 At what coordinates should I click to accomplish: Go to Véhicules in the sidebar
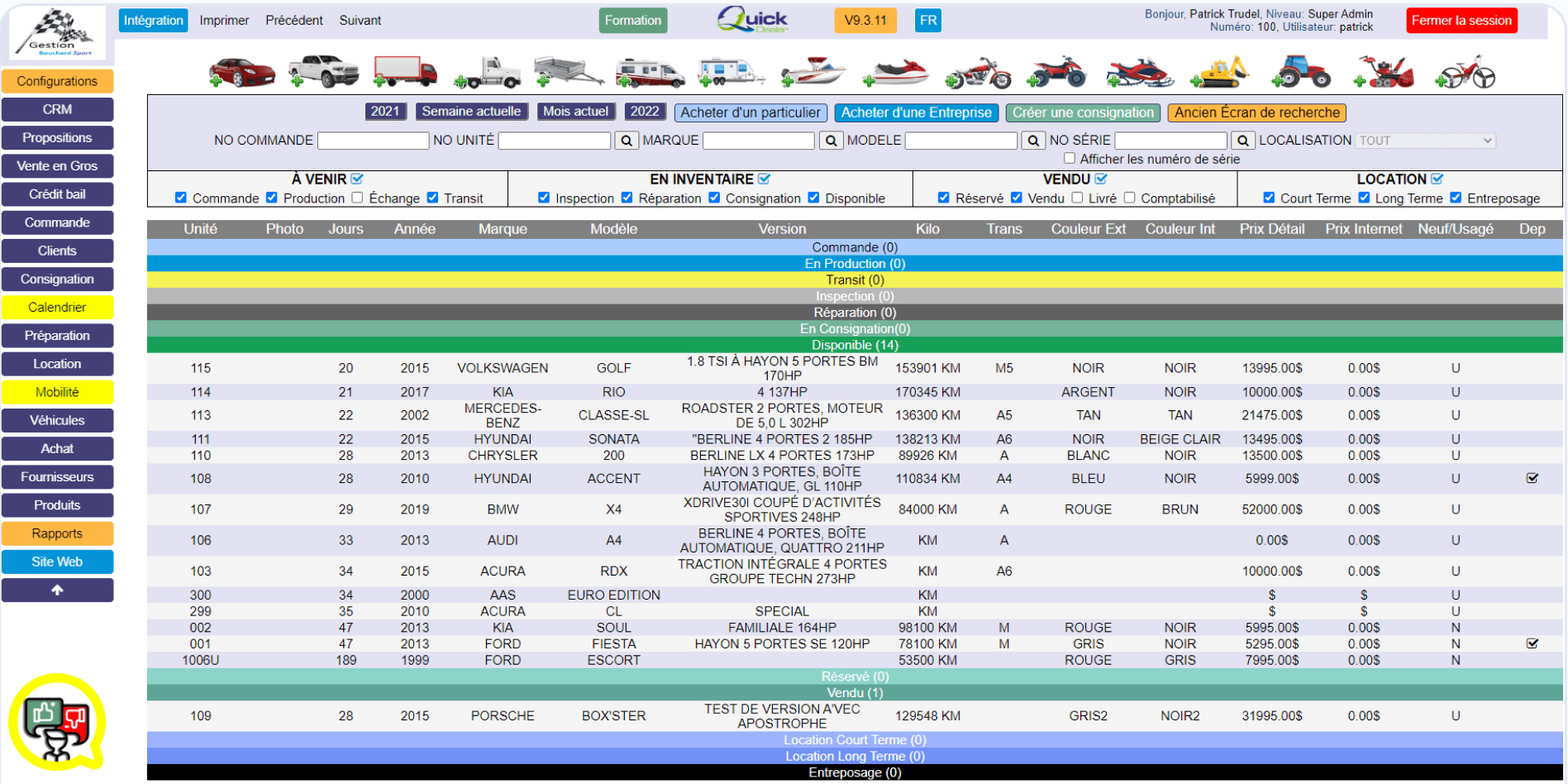click(57, 420)
